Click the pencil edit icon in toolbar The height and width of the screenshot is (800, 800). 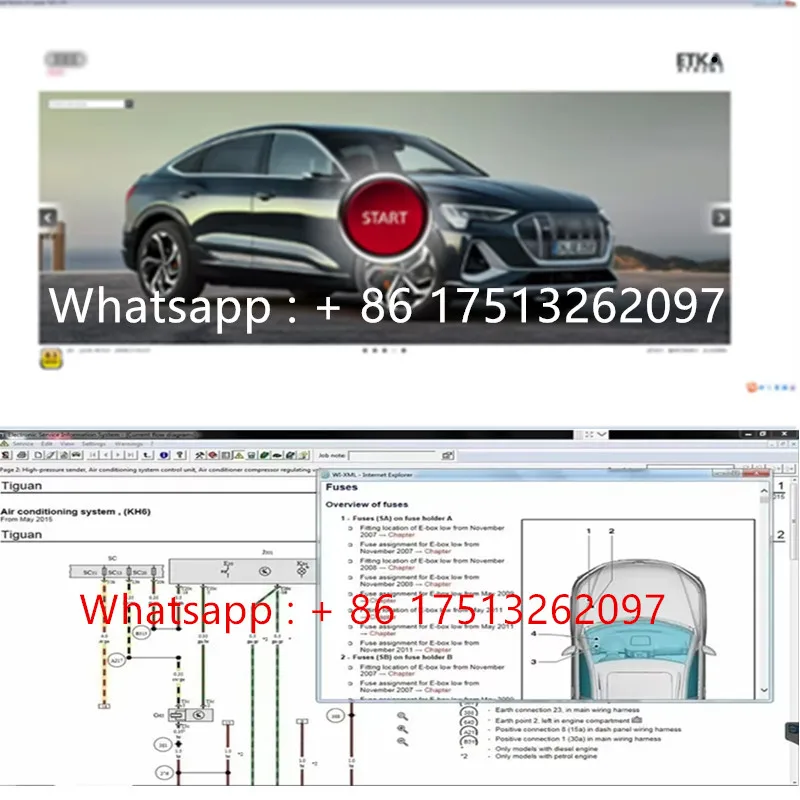pos(51,455)
